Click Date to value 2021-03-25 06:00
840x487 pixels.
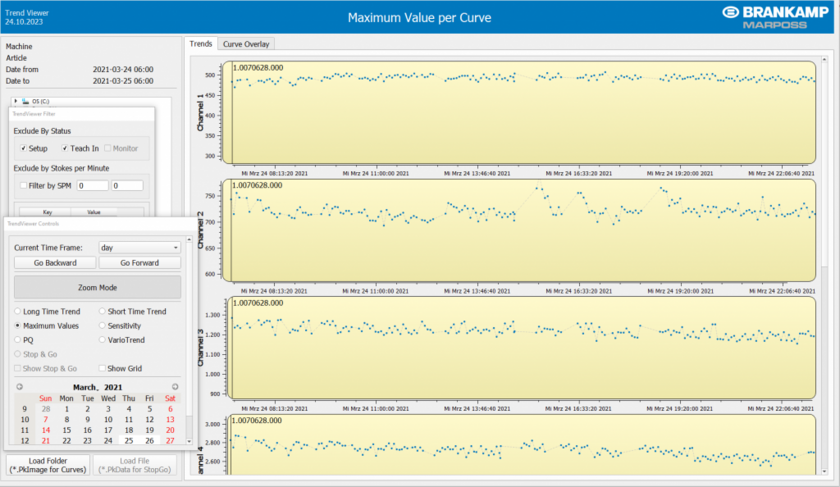pos(123,81)
